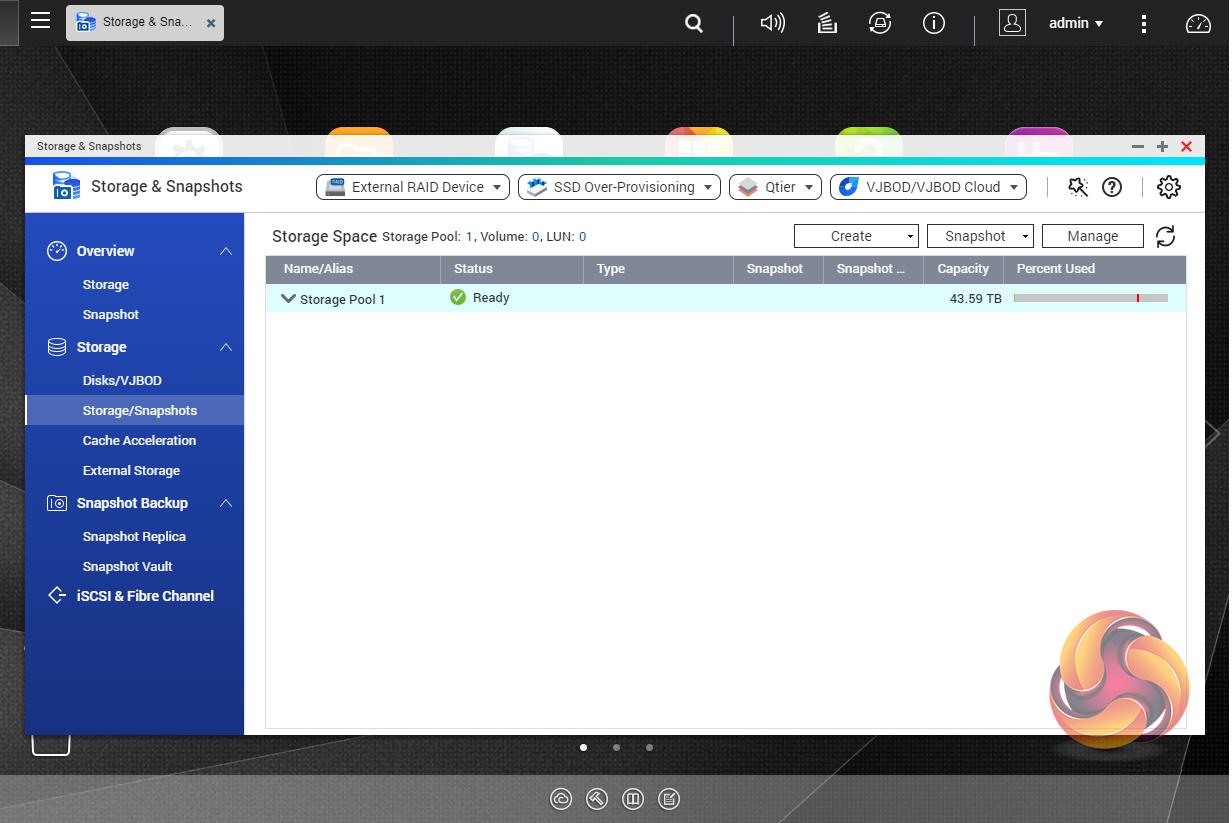Collapse the Overview sidebar section
The height and width of the screenshot is (823, 1232).
226,251
